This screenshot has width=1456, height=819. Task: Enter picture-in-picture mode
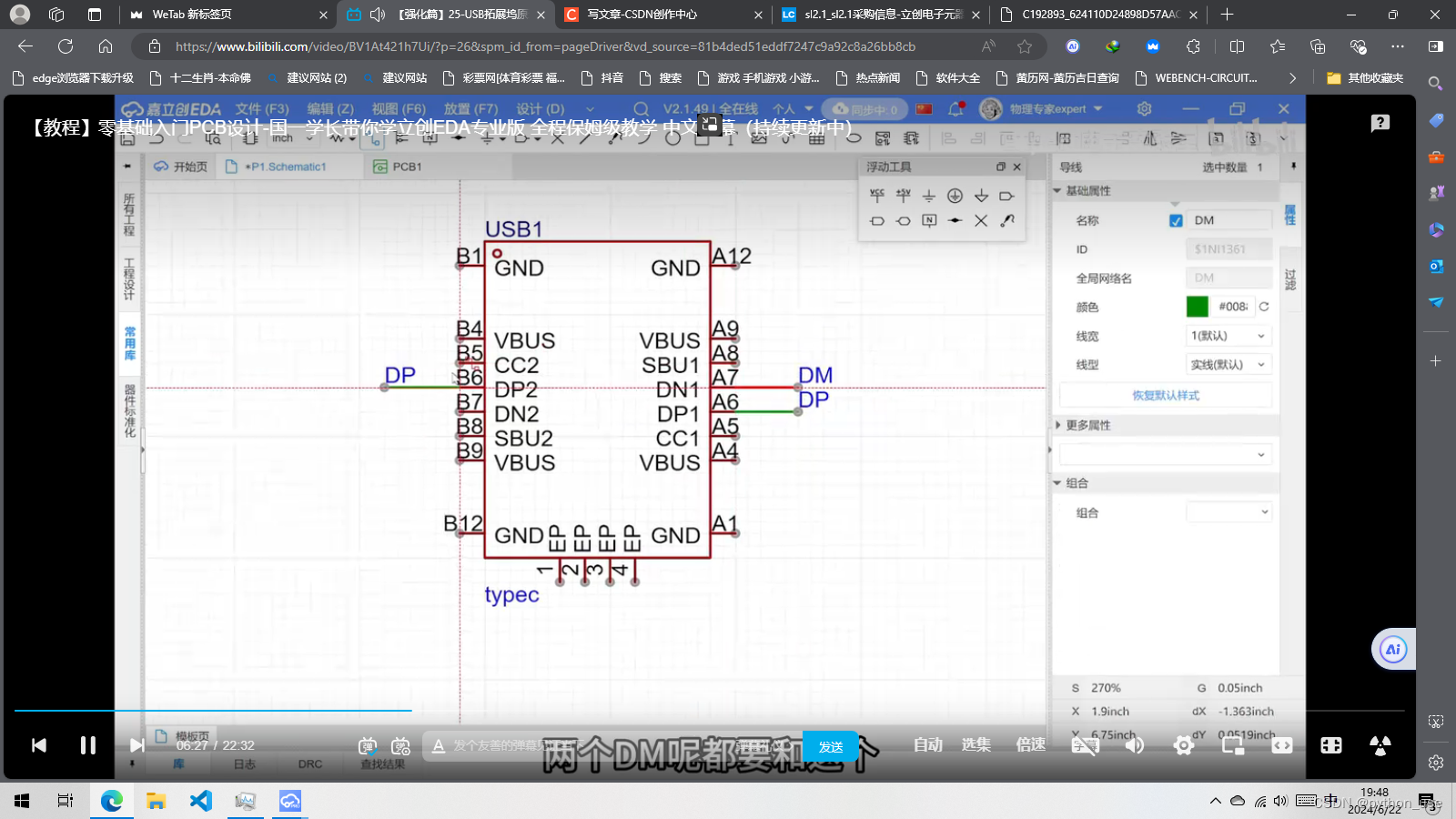point(1232,745)
